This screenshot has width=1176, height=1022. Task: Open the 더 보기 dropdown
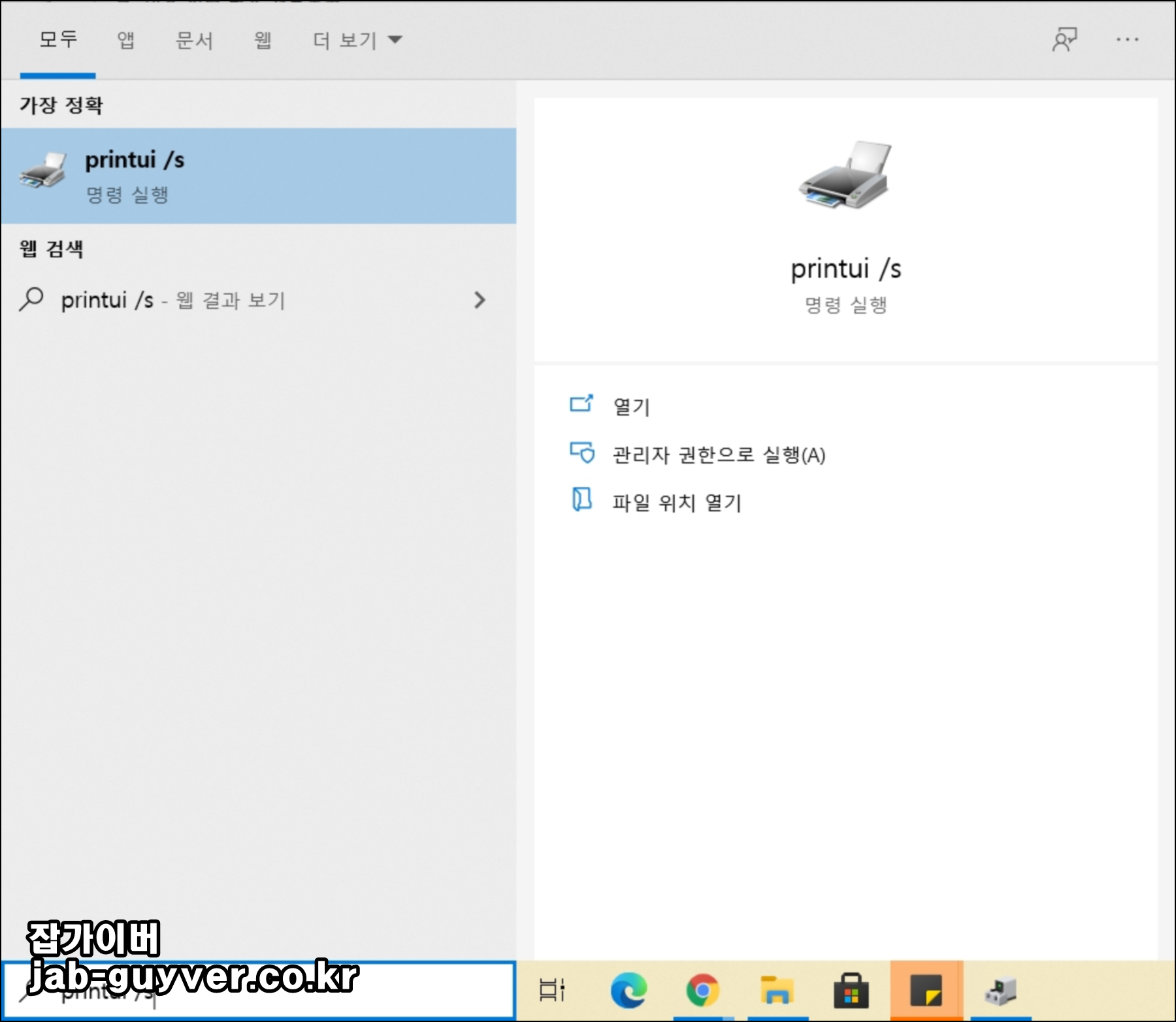[x=356, y=39]
